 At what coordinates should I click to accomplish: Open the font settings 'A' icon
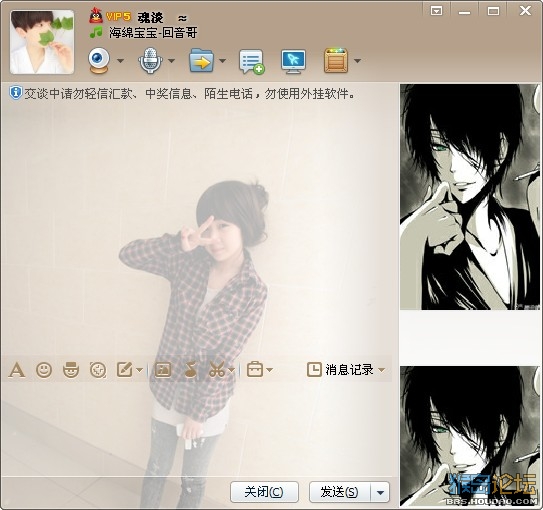(17, 370)
